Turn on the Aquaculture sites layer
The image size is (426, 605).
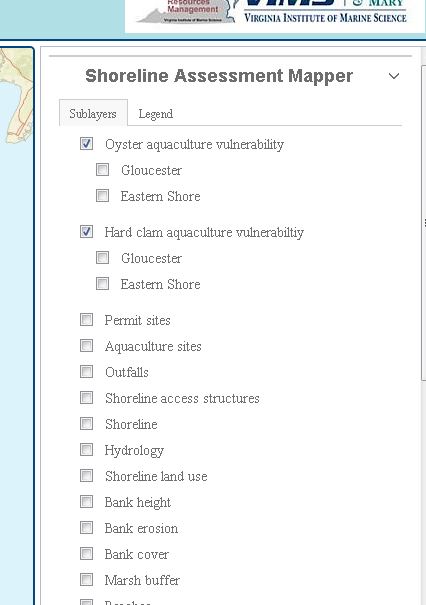tap(86, 346)
